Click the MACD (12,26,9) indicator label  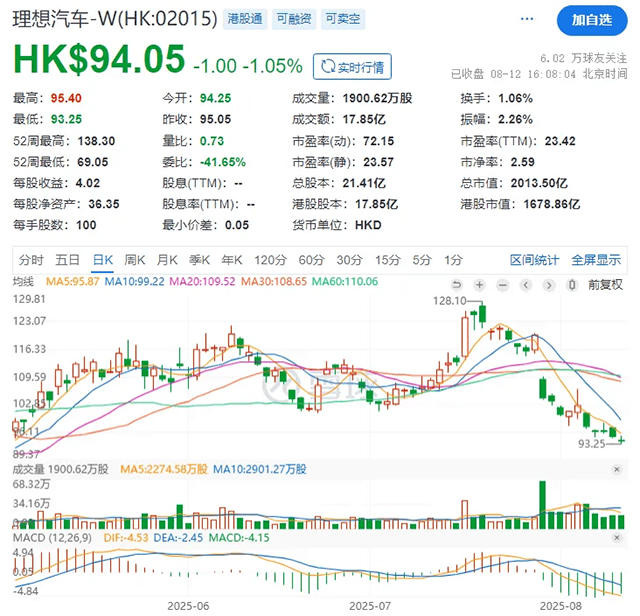[x=52, y=538]
